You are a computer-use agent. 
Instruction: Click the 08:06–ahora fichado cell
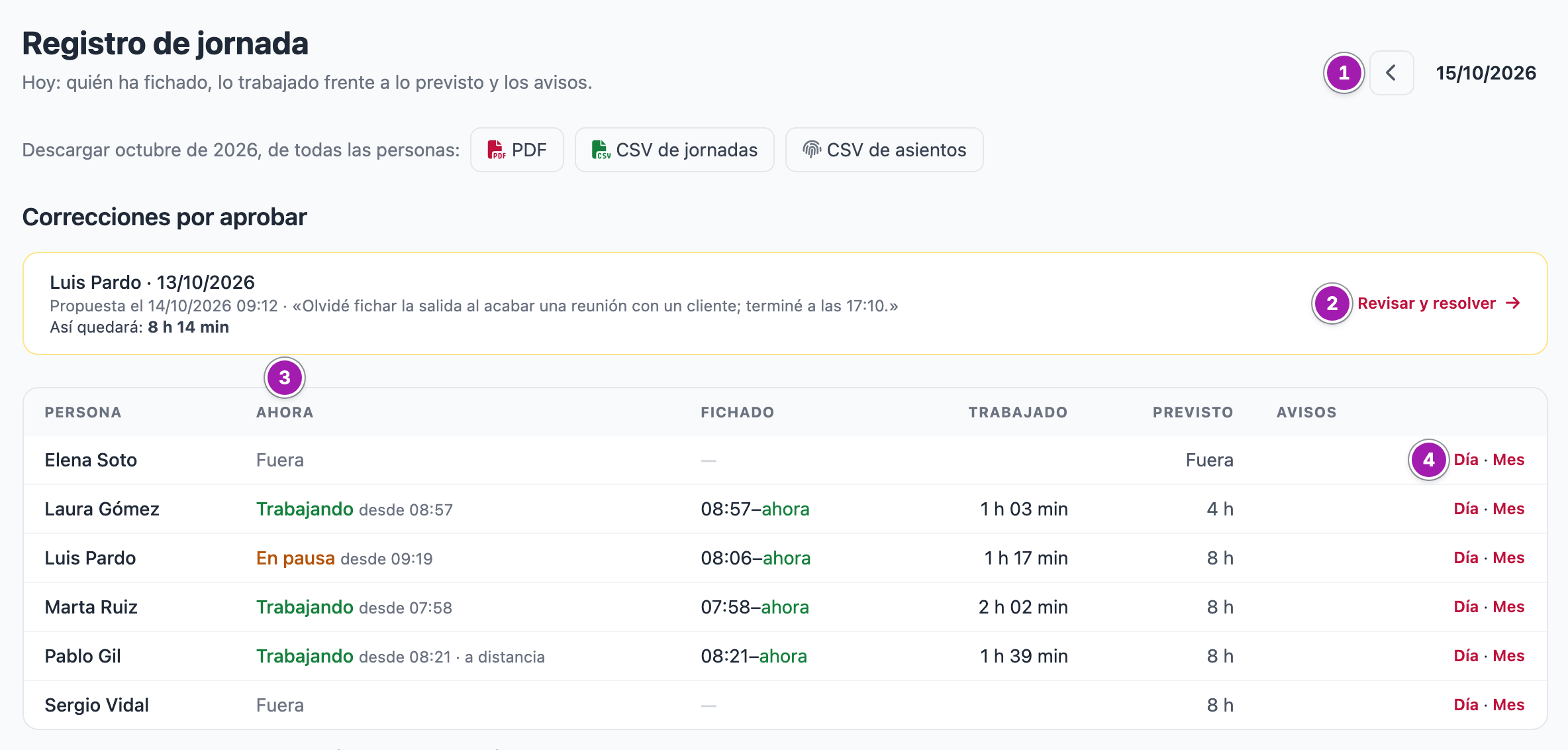coord(756,558)
